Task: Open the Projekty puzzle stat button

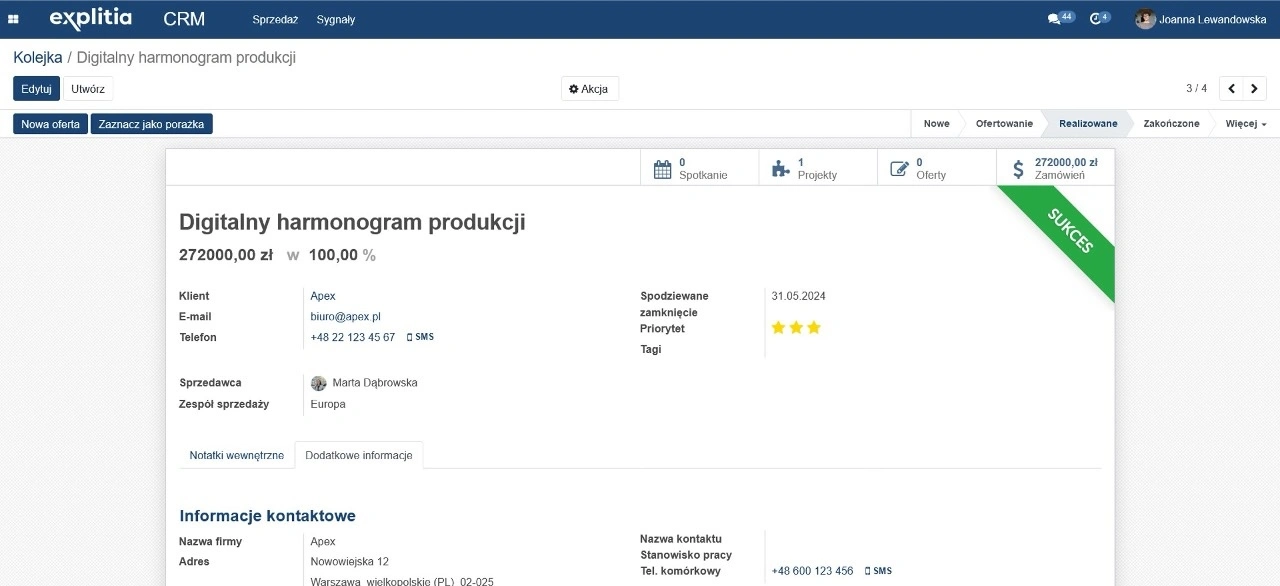Action: (818, 168)
